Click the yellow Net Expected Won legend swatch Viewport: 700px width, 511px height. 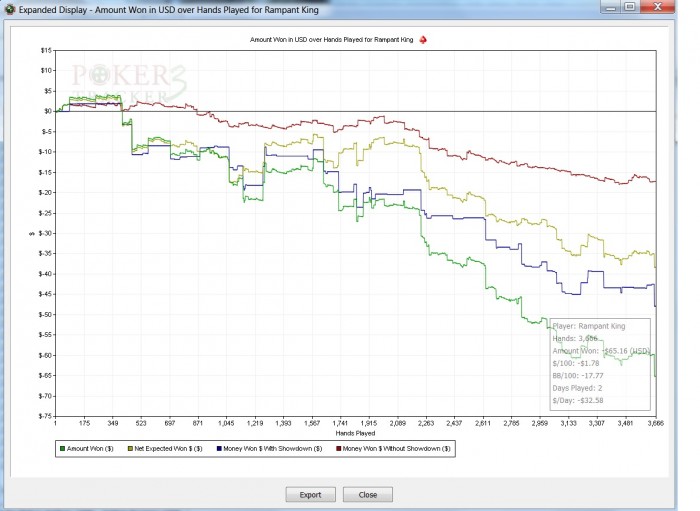130,449
